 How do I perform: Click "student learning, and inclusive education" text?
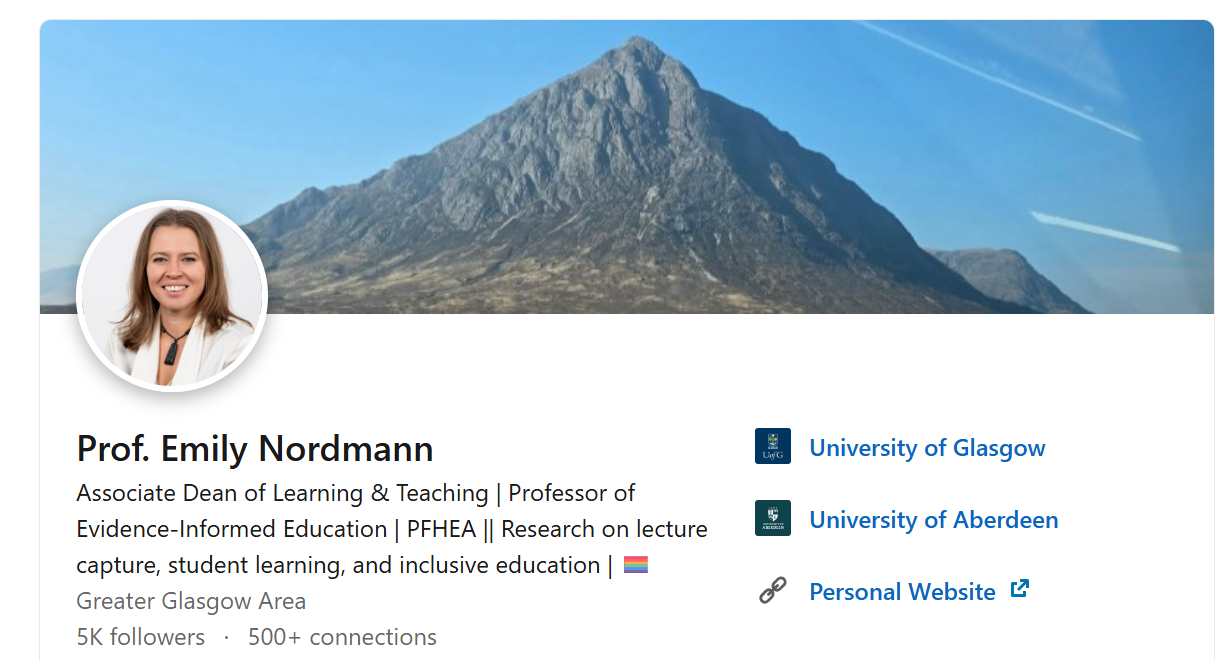pyautogui.click(x=384, y=565)
